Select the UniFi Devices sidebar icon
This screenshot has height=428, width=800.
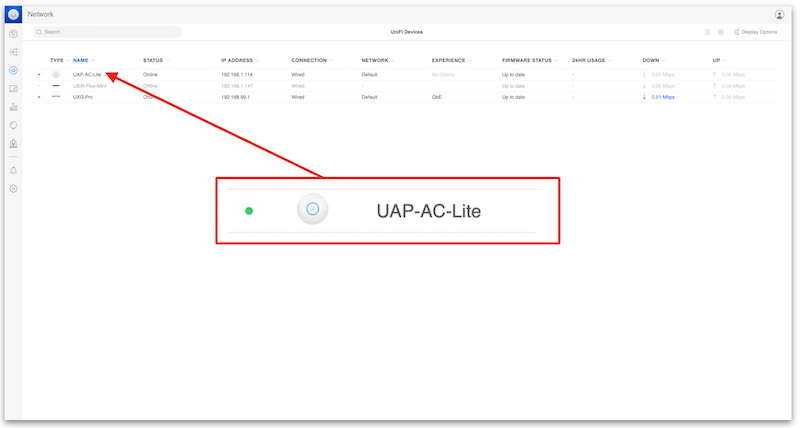13,70
